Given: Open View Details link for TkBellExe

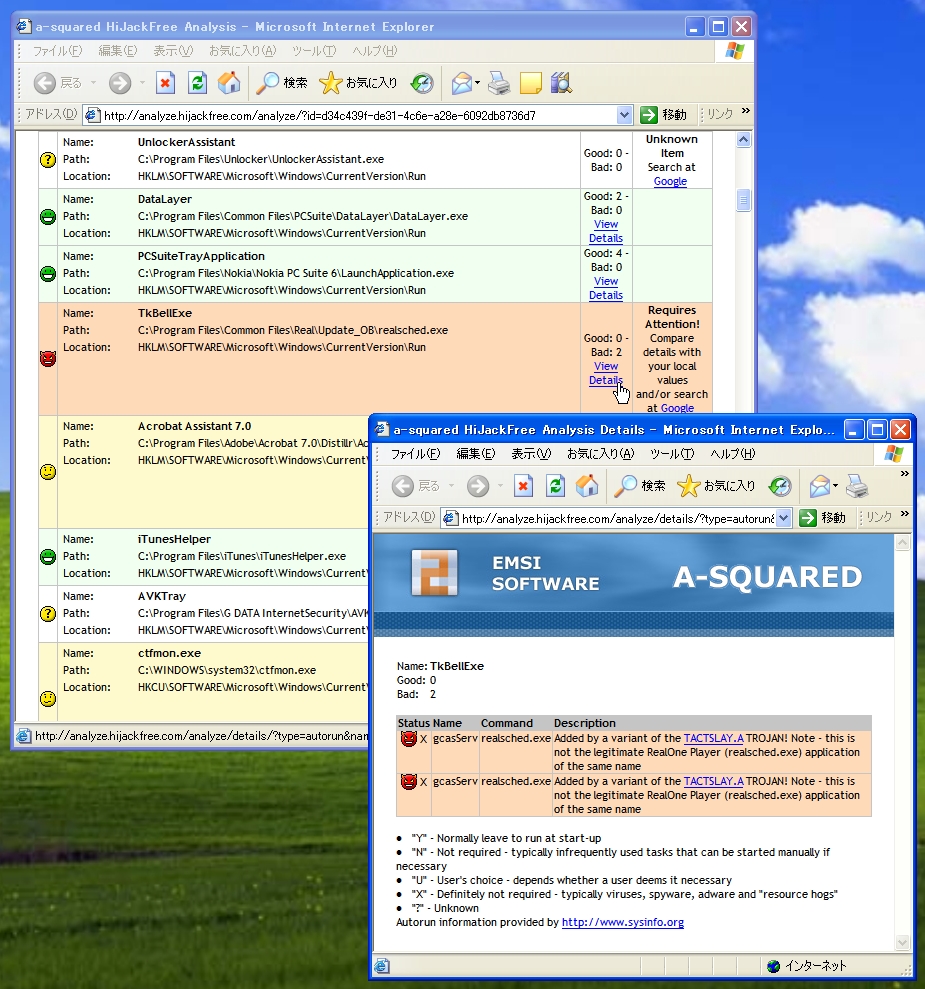Looking at the screenshot, I should point(606,373).
